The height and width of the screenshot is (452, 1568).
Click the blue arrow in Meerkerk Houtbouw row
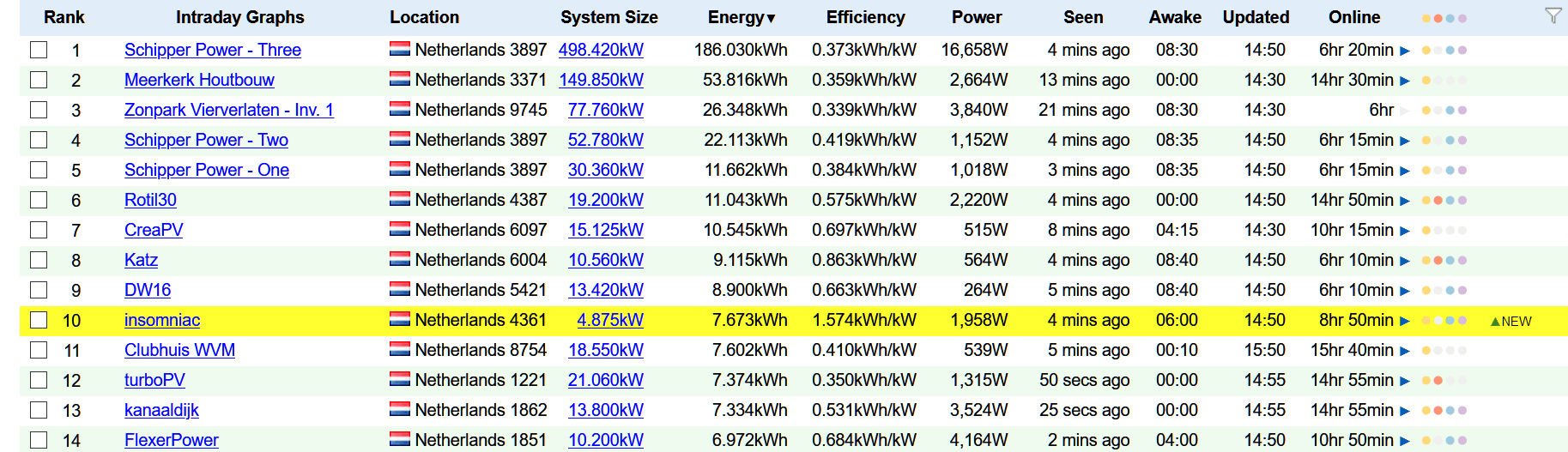tap(1405, 81)
